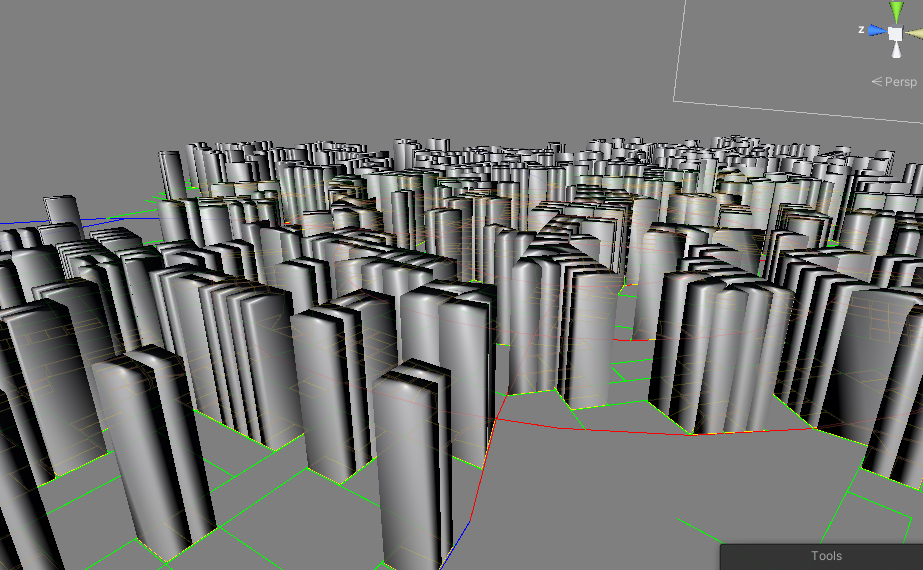Click the white bottom cone of gizmo

[896, 51]
